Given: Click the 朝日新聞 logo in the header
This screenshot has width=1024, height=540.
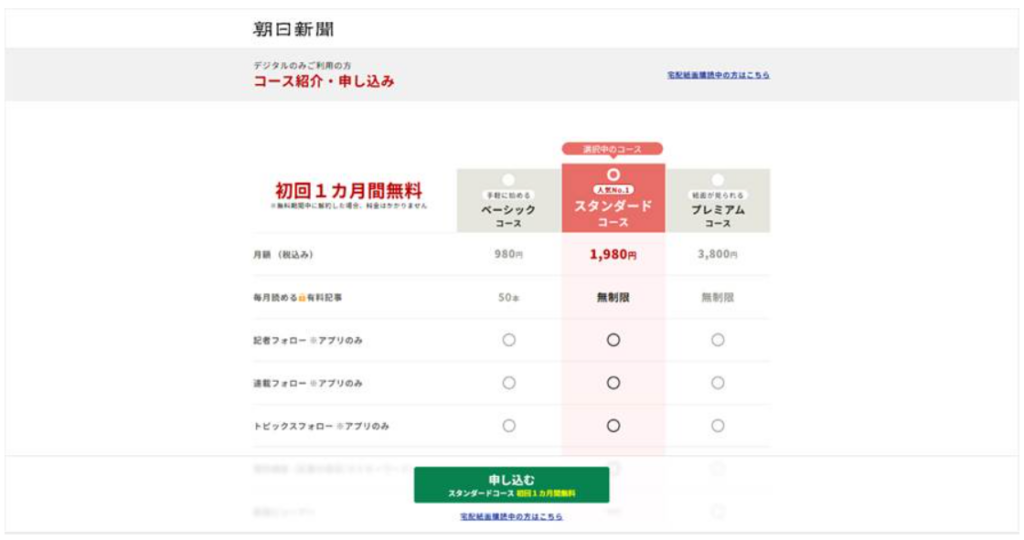Looking at the screenshot, I should [x=293, y=29].
